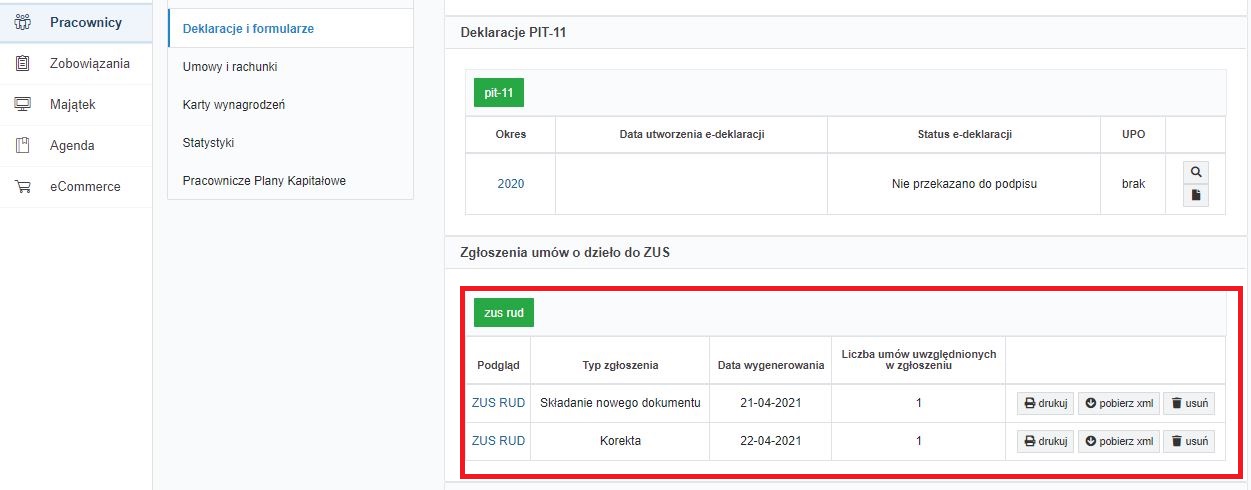Click the Pracownicy people icon in sidebar
The width and height of the screenshot is (1251, 490).
tap(22, 22)
